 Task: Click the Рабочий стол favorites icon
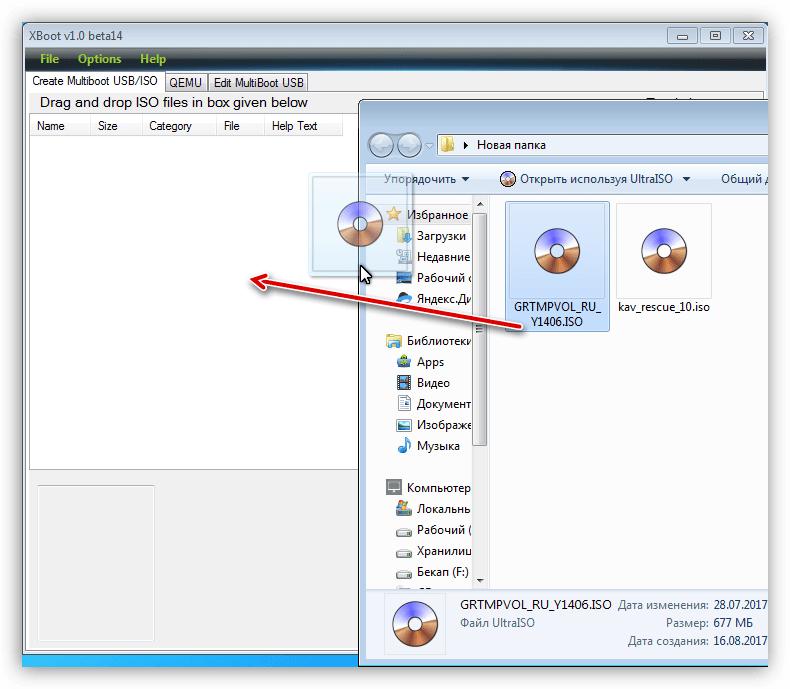point(404,278)
